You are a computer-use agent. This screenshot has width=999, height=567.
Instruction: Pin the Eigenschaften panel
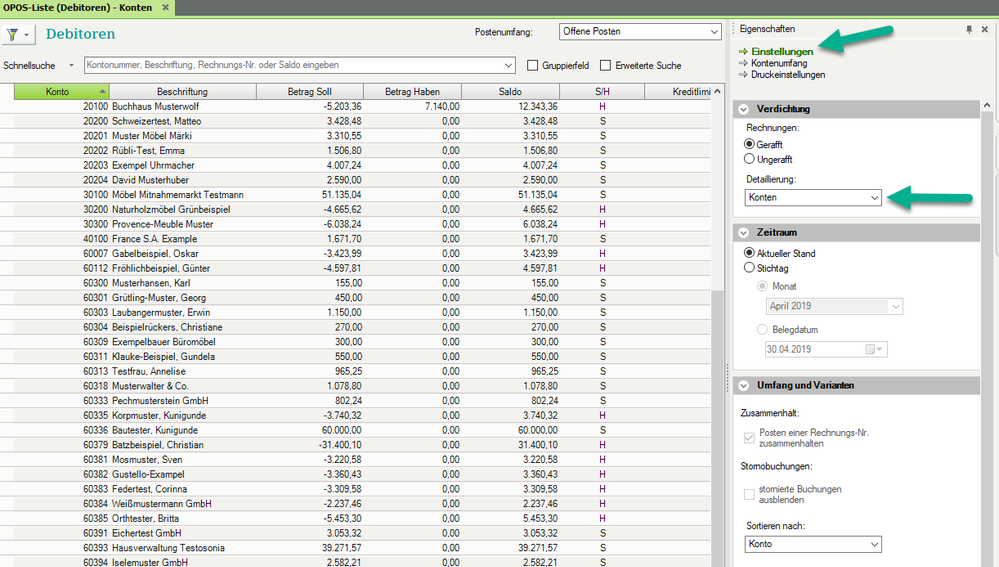coord(968,30)
